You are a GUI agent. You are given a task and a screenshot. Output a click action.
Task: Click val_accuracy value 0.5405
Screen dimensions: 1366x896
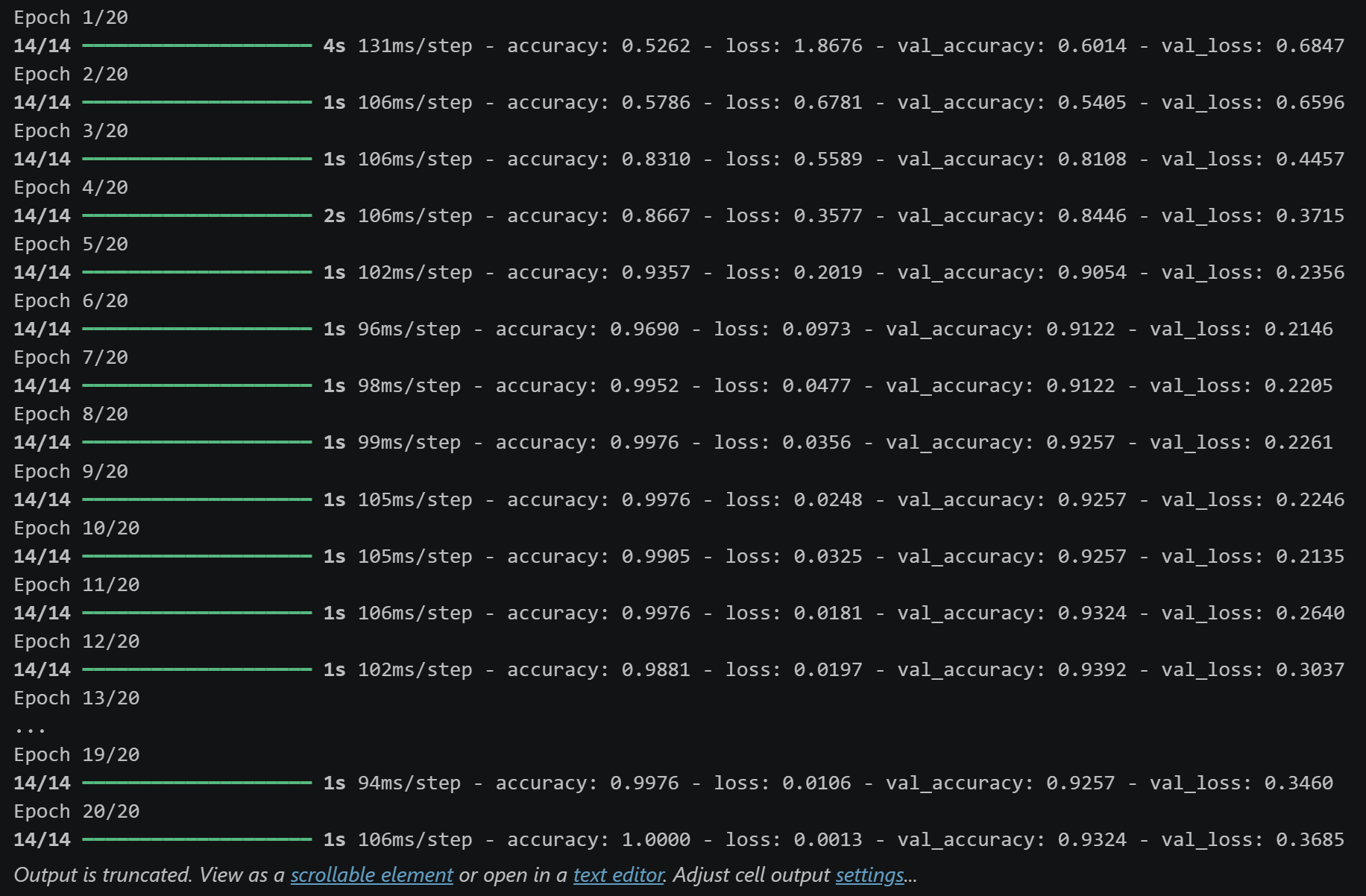click(1092, 102)
